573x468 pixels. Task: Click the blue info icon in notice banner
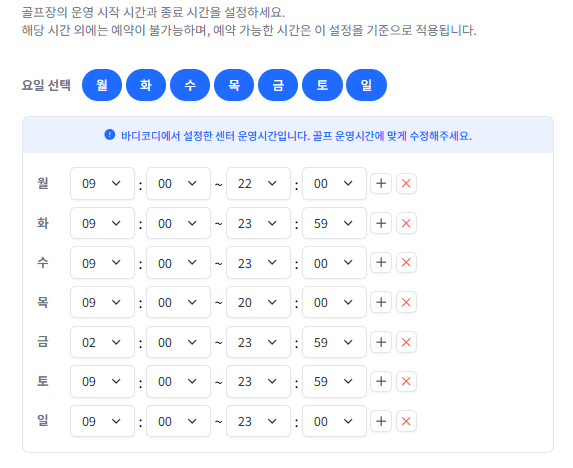[x=110, y=135]
